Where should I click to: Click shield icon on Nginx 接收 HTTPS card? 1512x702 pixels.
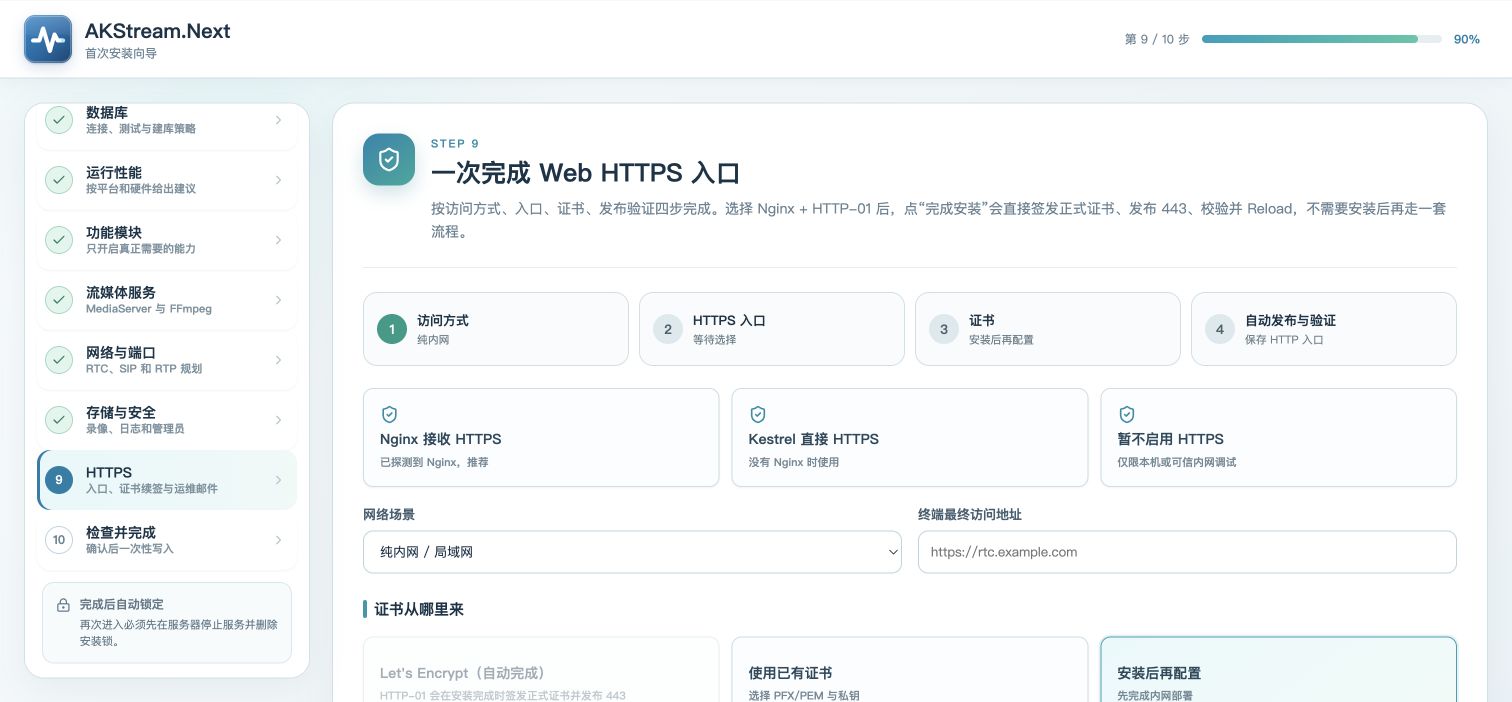(389, 414)
